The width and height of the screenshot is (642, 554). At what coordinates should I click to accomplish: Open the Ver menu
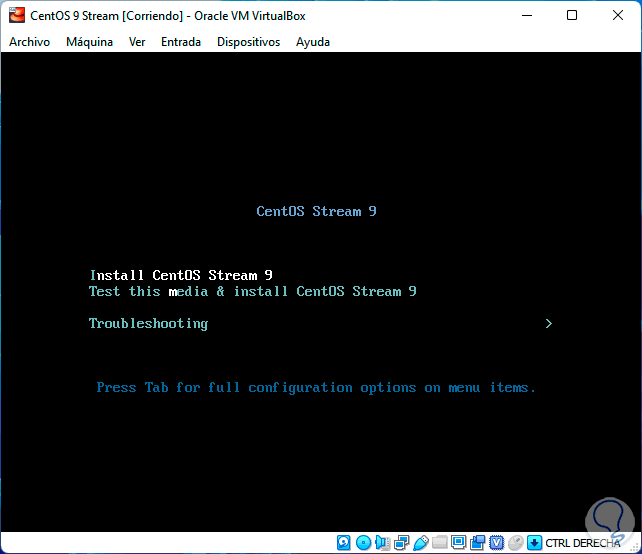pos(137,42)
